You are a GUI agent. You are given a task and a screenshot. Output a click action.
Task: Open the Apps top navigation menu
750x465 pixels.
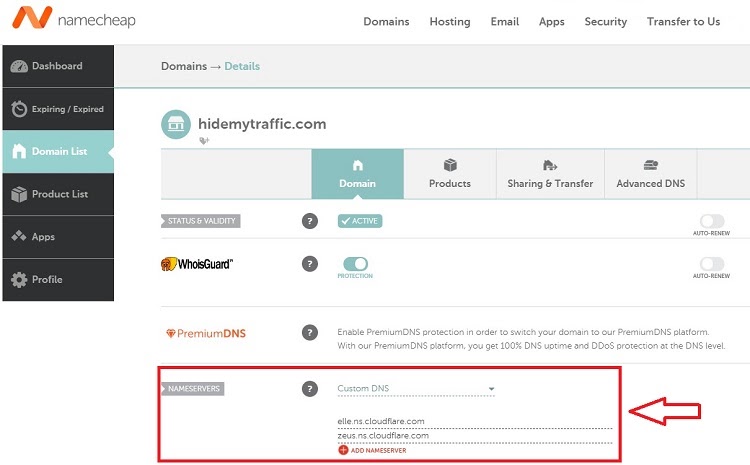click(551, 22)
